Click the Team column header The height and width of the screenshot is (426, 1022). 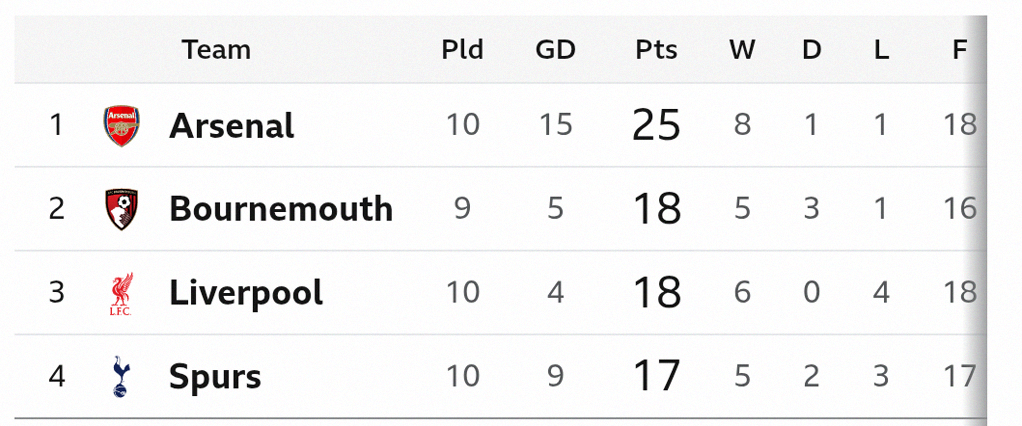(x=216, y=50)
